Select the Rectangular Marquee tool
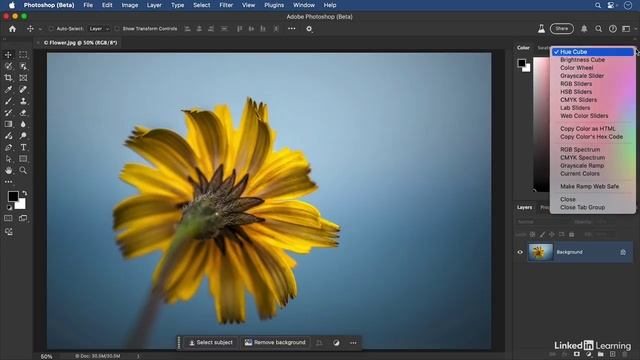This screenshot has height=360, width=640. click(x=23, y=55)
